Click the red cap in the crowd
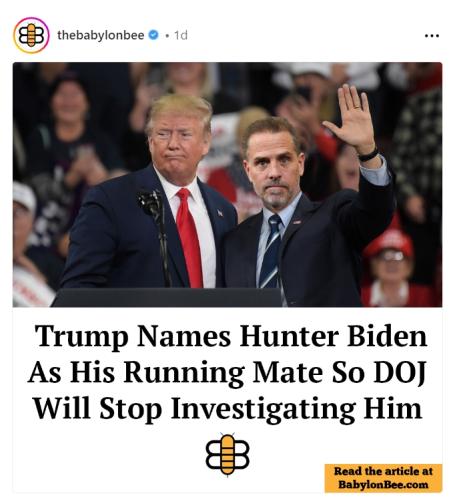The image size is (455, 500). (x=389, y=241)
